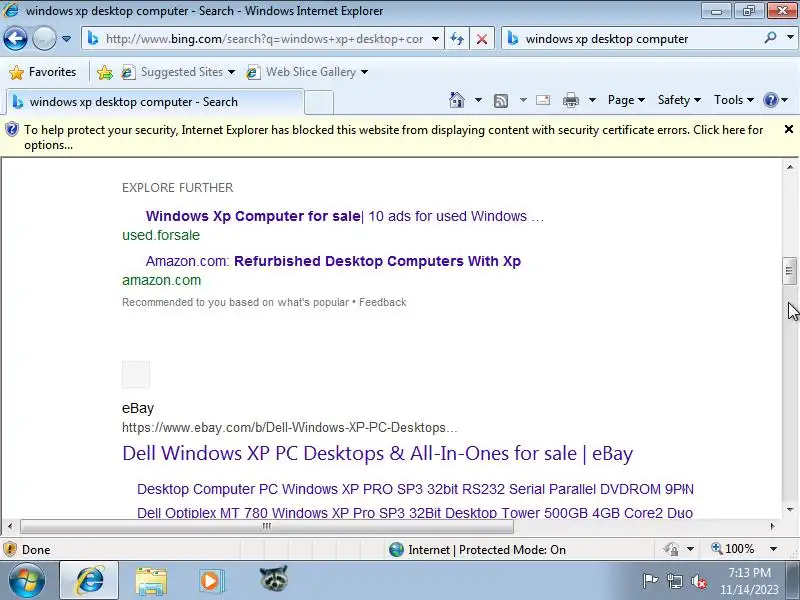Image resolution: width=800 pixels, height=600 pixels.
Task: Expand the zoom level dropdown arrow
Action: click(x=773, y=549)
